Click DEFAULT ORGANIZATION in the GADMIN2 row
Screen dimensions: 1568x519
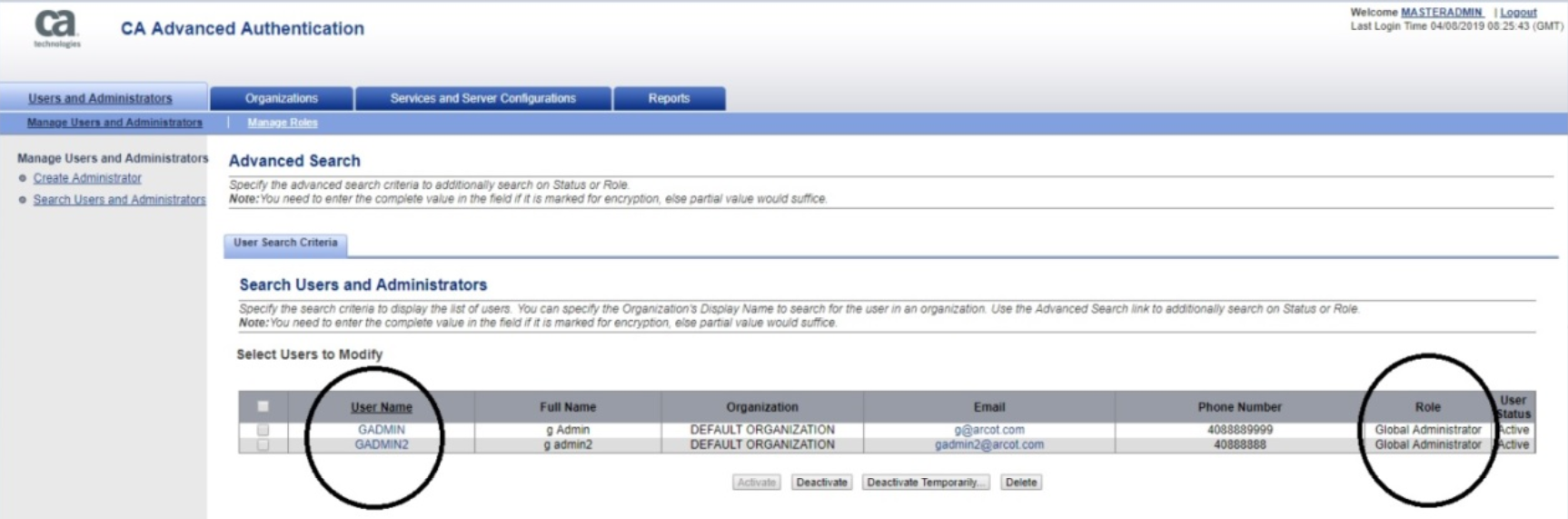coord(762,445)
